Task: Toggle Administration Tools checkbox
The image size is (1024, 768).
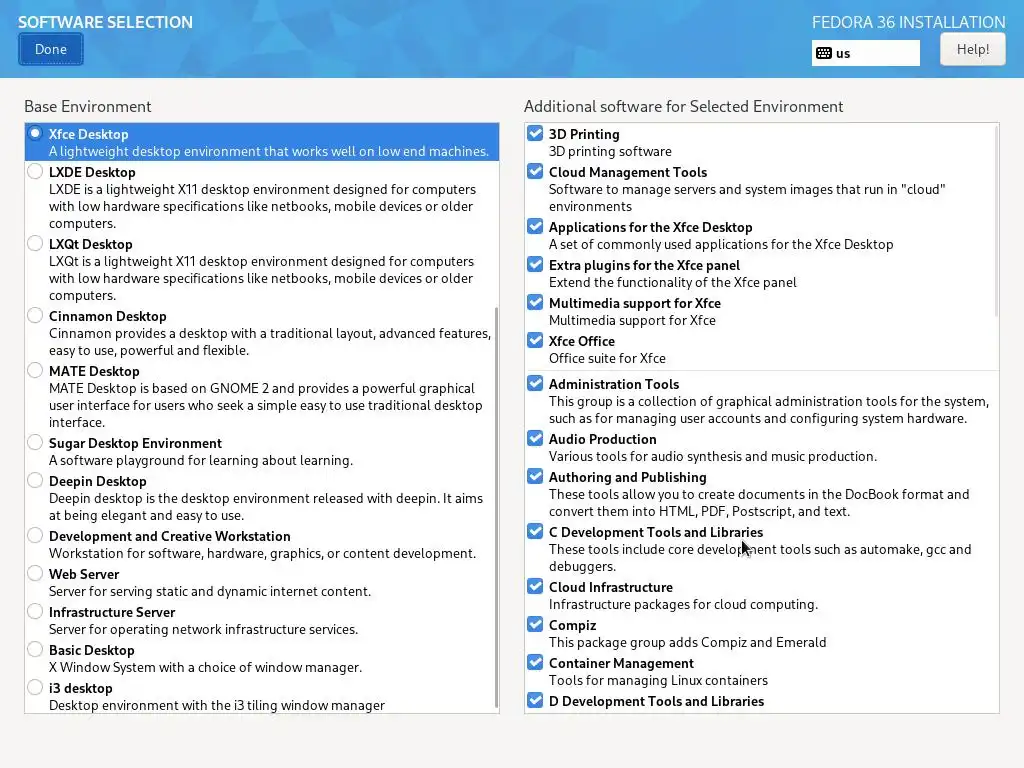Action: (535, 383)
